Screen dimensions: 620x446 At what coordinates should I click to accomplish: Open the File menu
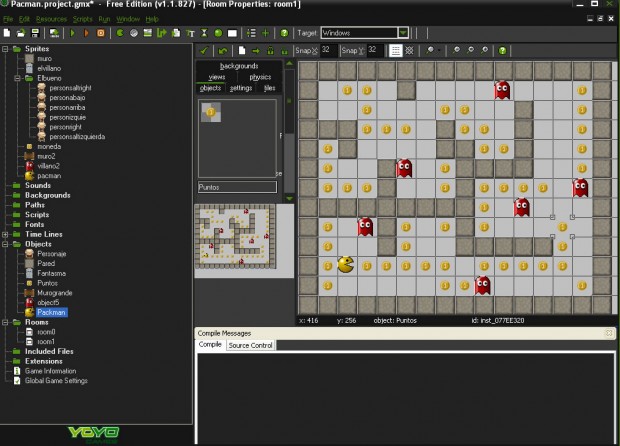click(8, 19)
